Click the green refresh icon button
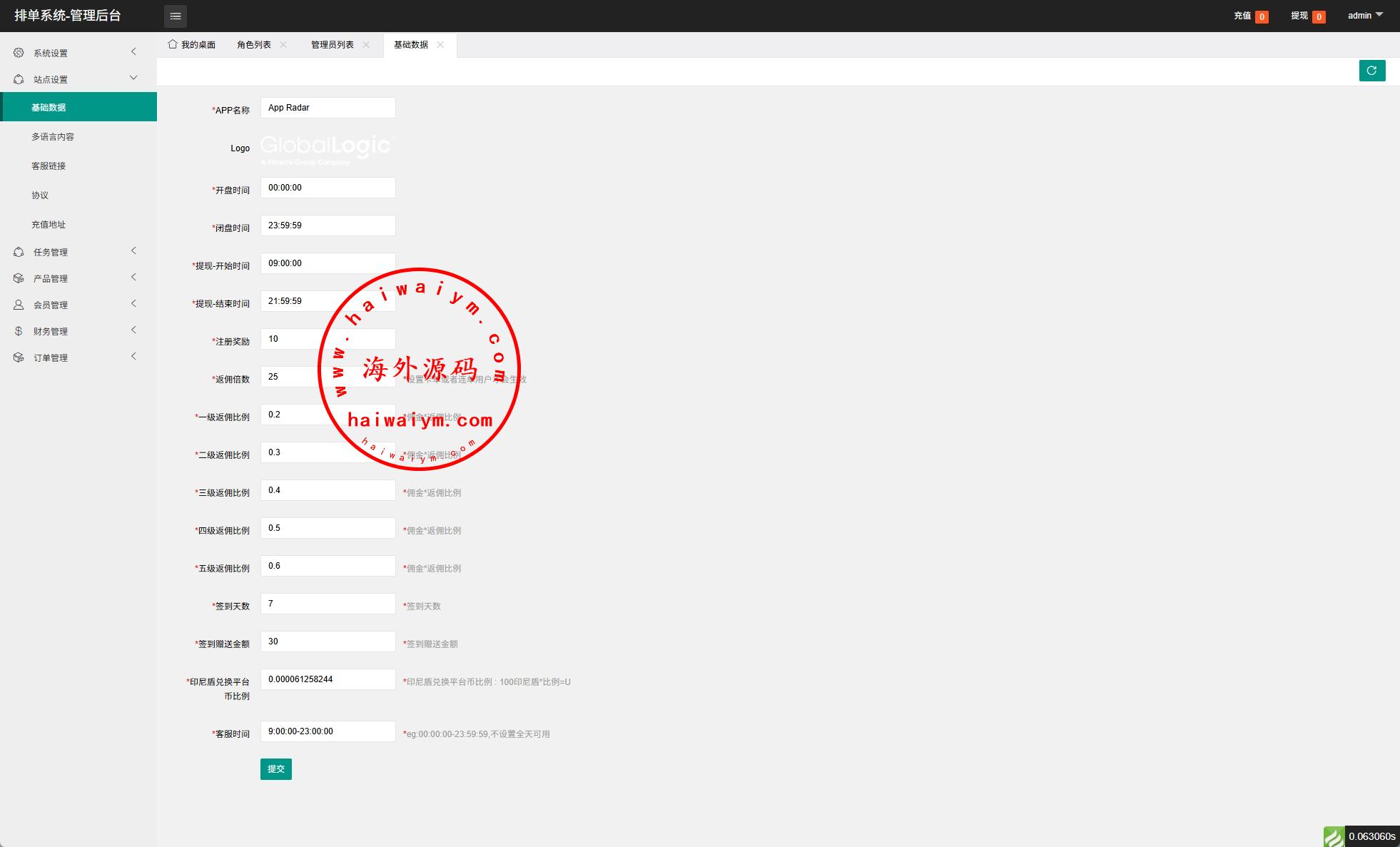 (1371, 71)
